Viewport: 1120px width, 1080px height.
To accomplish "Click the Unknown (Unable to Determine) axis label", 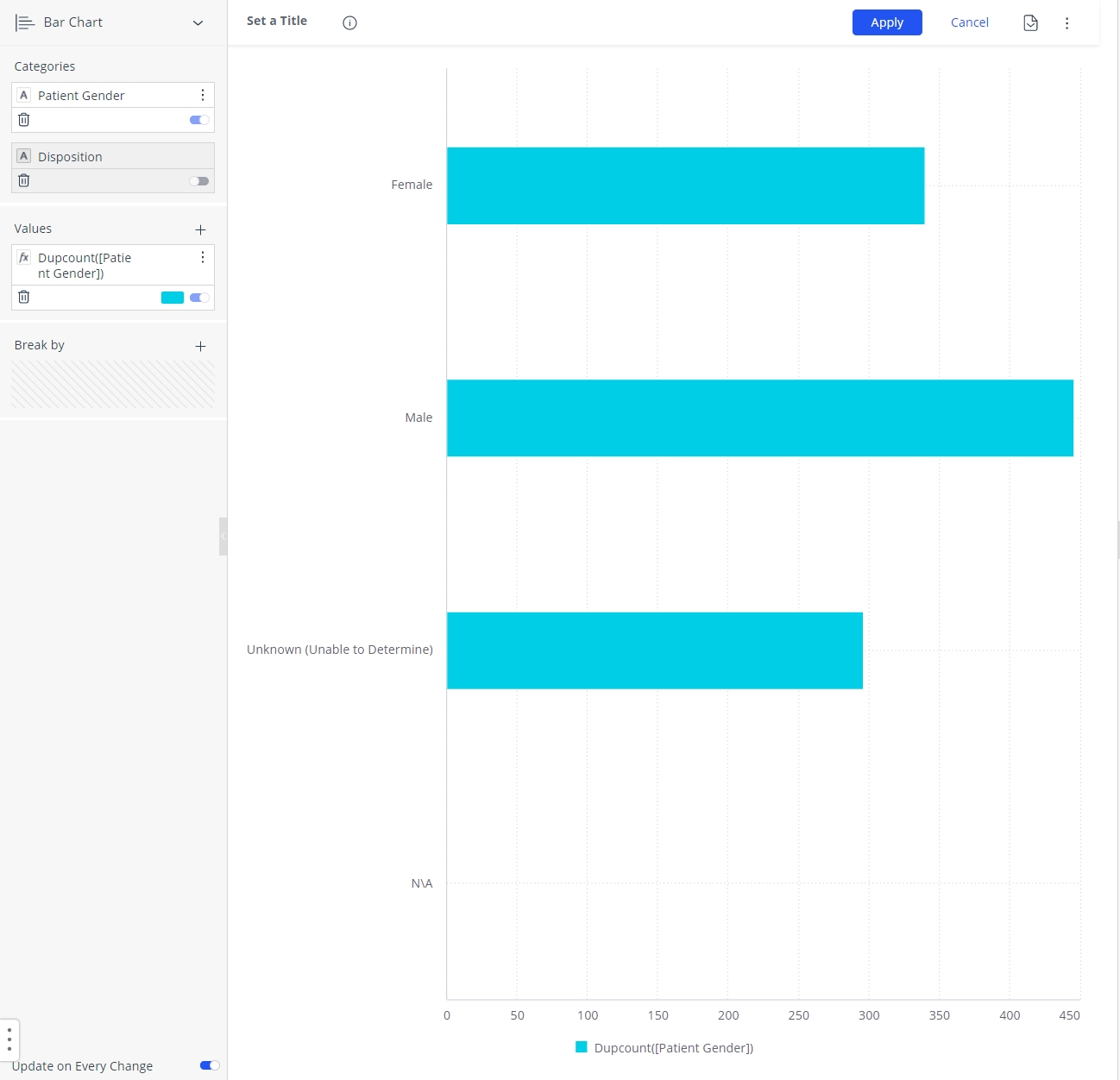I will point(340,650).
